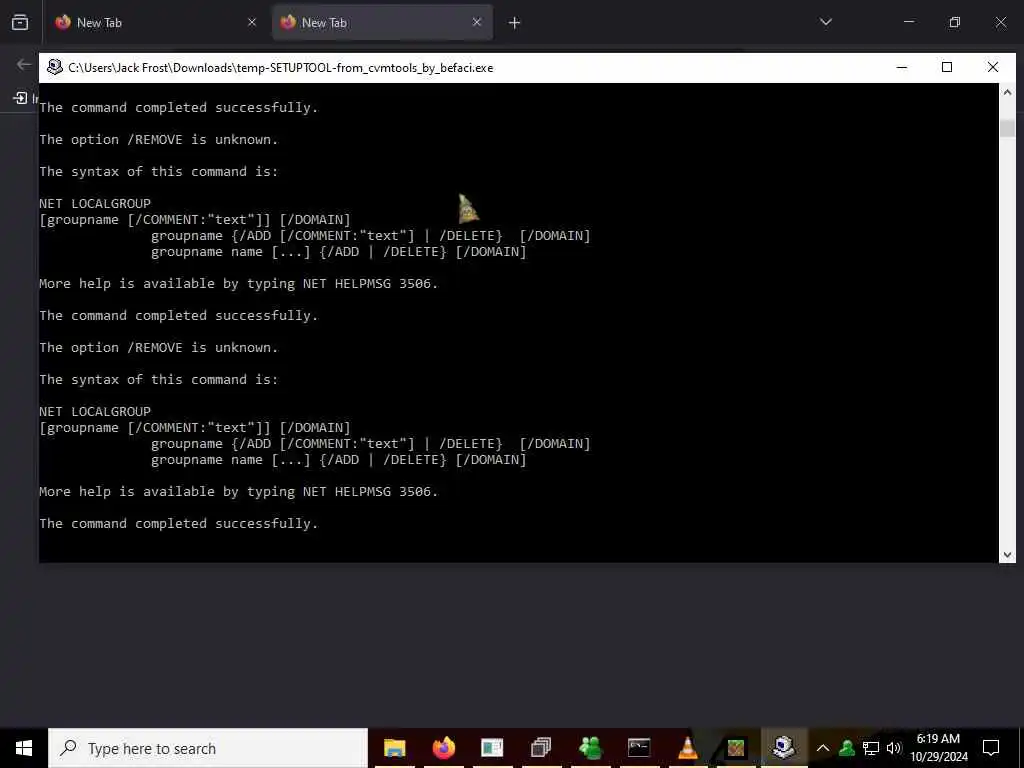The image size is (1024, 768).
Task: Click console scrollbar up arrow
Action: point(1007,92)
